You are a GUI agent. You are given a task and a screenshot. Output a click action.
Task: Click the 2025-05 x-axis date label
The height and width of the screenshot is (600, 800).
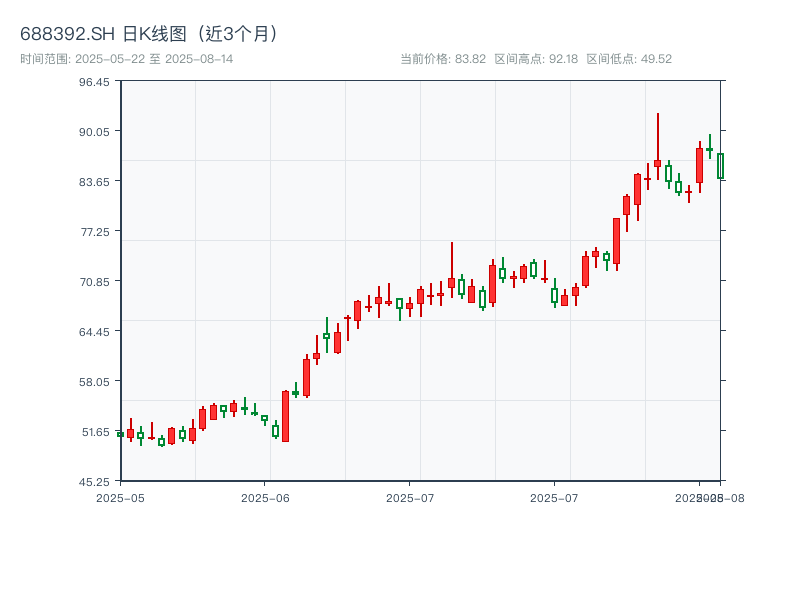[120, 497]
